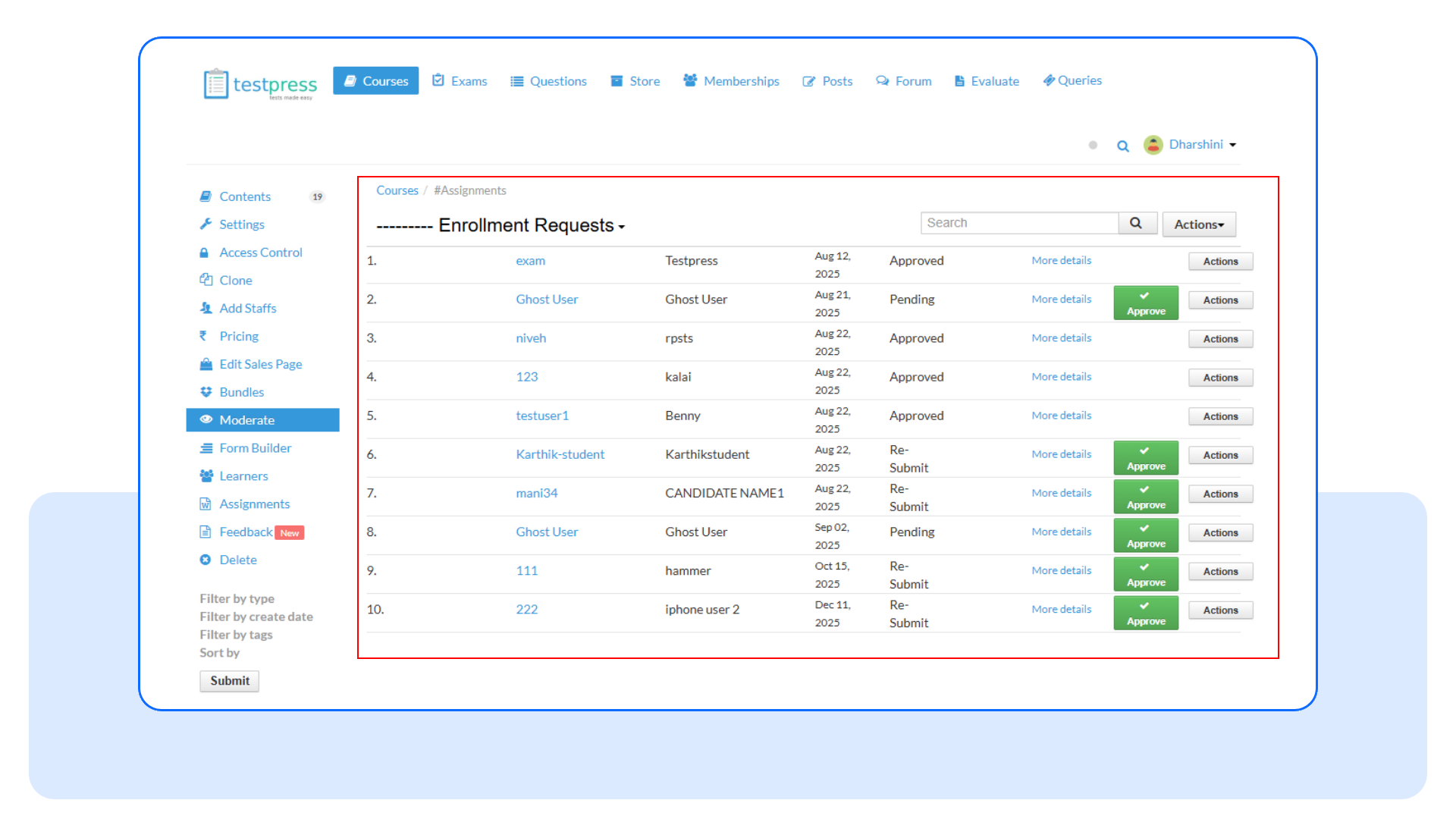The image size is (1456, 819).
Task: Open the Clone sidebar item
Action: pyautogui.click(x=235, y=281)
